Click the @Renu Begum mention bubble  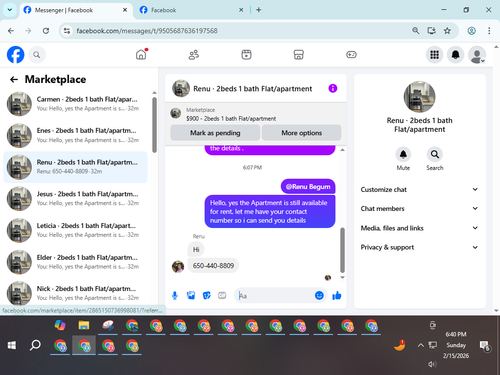308,187
